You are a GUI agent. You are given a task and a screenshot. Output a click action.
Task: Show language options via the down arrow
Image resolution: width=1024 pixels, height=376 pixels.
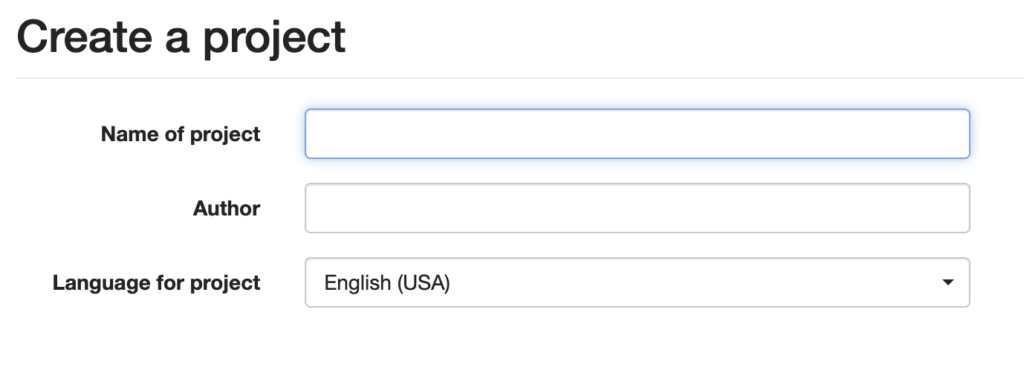pyautogui.click(x=948, y=283)
